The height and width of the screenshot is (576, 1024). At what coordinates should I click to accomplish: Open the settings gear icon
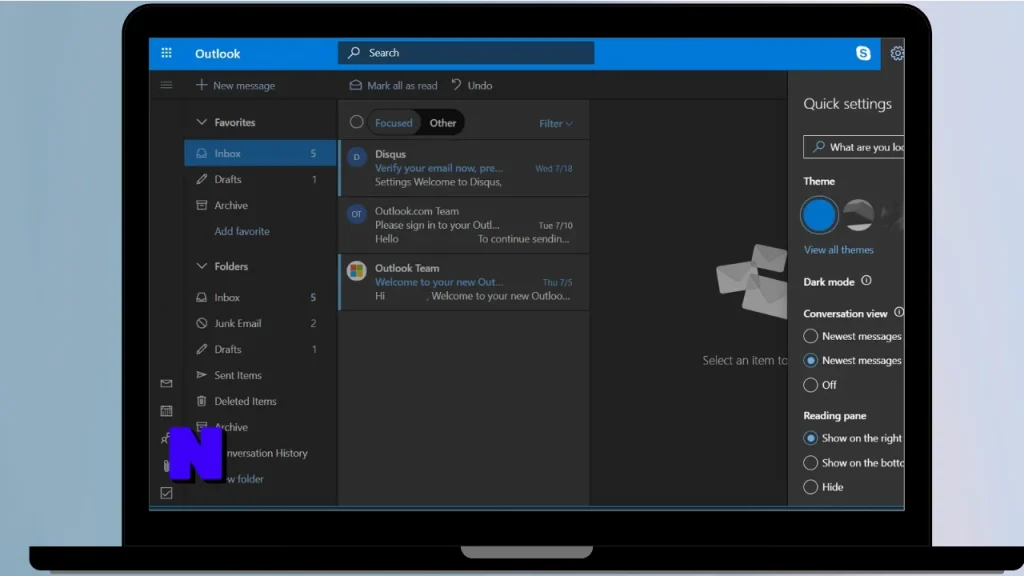pos(897,53)
